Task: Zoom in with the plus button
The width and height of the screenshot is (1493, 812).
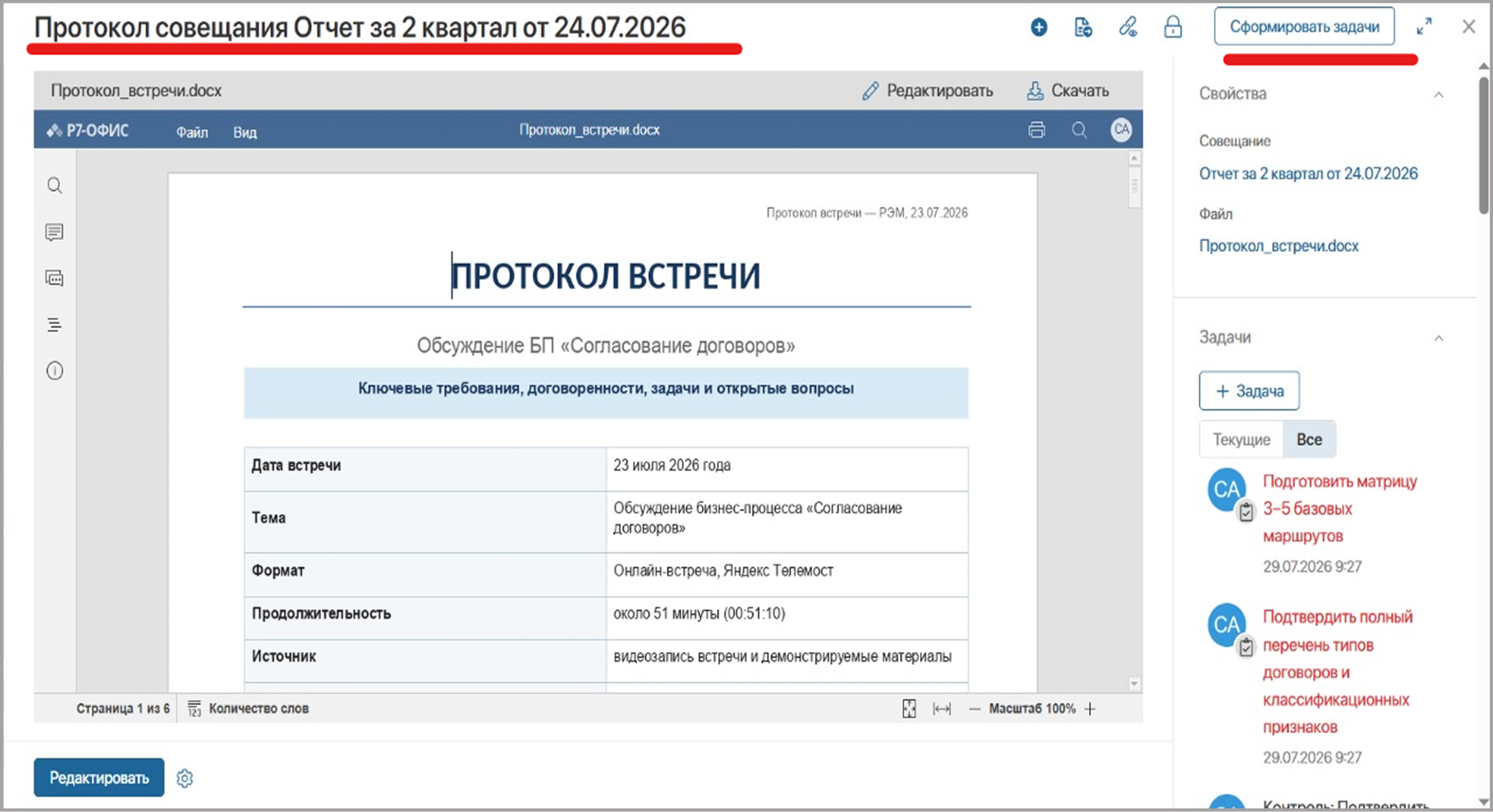Action: pyautogui.click(x=1090, y=709)
